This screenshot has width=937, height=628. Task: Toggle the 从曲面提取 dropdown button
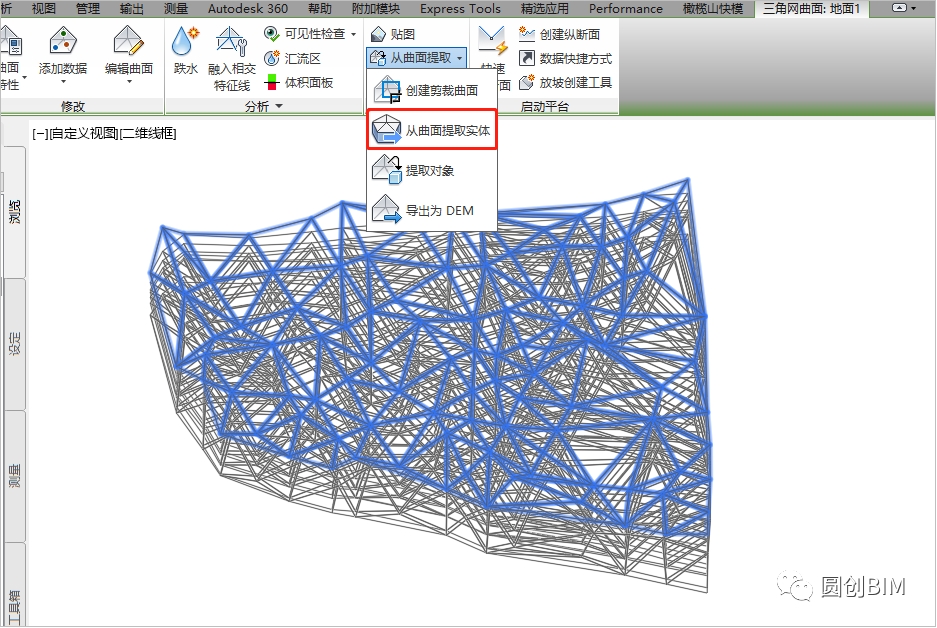click(x=416, y=58)
